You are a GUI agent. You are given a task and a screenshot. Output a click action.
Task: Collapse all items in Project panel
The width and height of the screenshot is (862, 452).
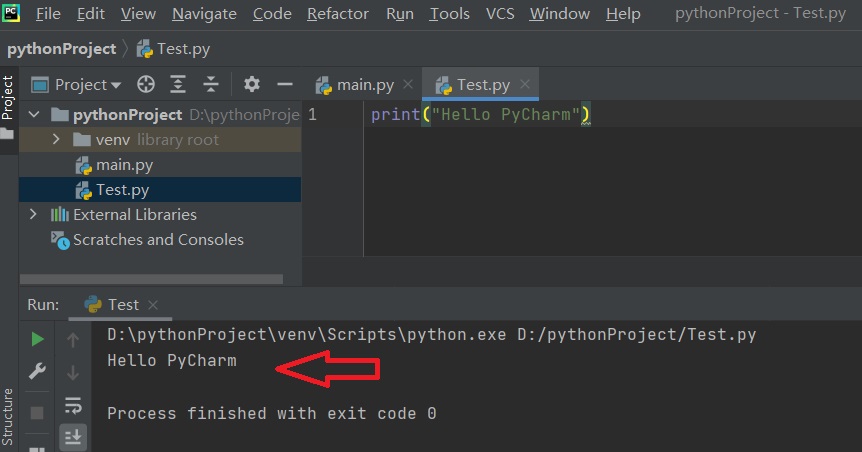coord(211,84)
